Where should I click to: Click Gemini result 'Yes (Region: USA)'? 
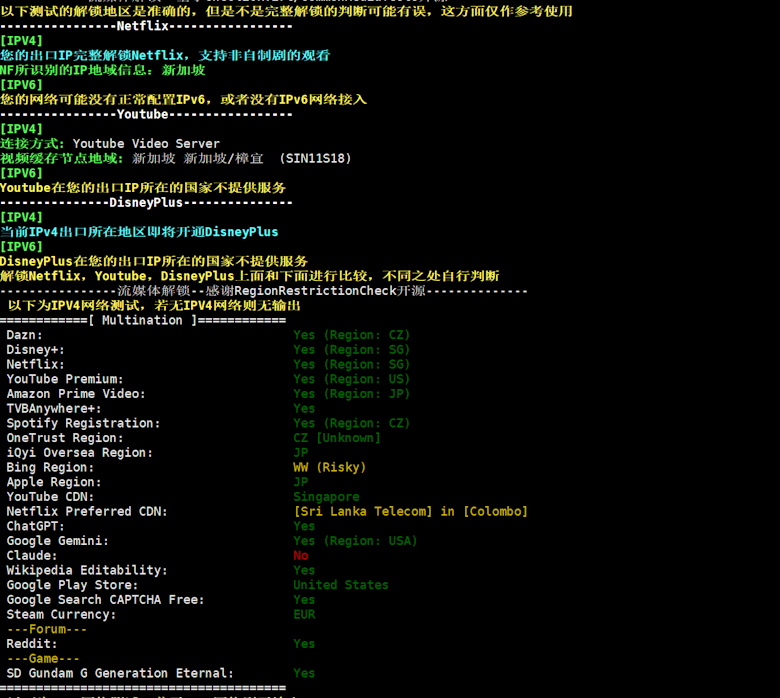click(355, 541)
